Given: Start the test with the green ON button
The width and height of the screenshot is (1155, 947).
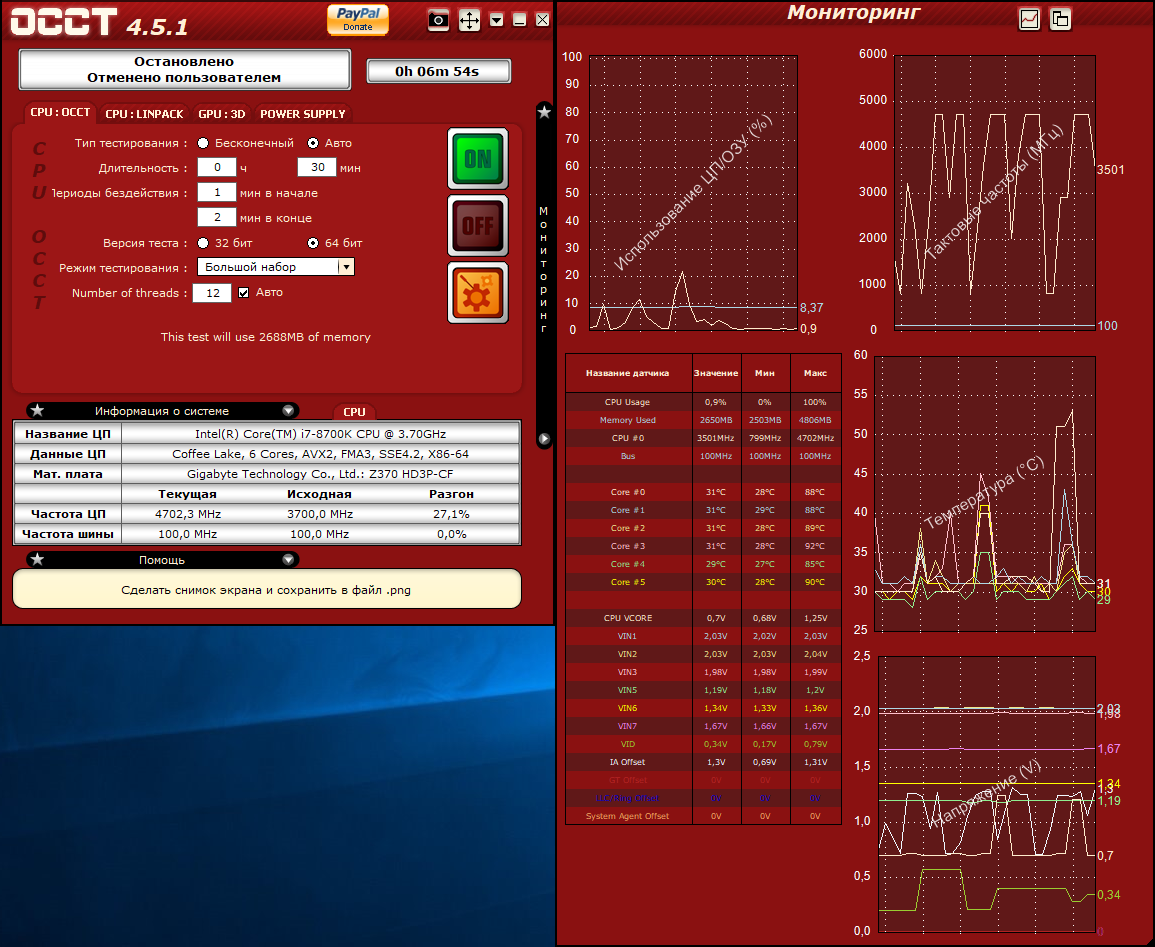Looking at the screenshot, I should (478, 158).
